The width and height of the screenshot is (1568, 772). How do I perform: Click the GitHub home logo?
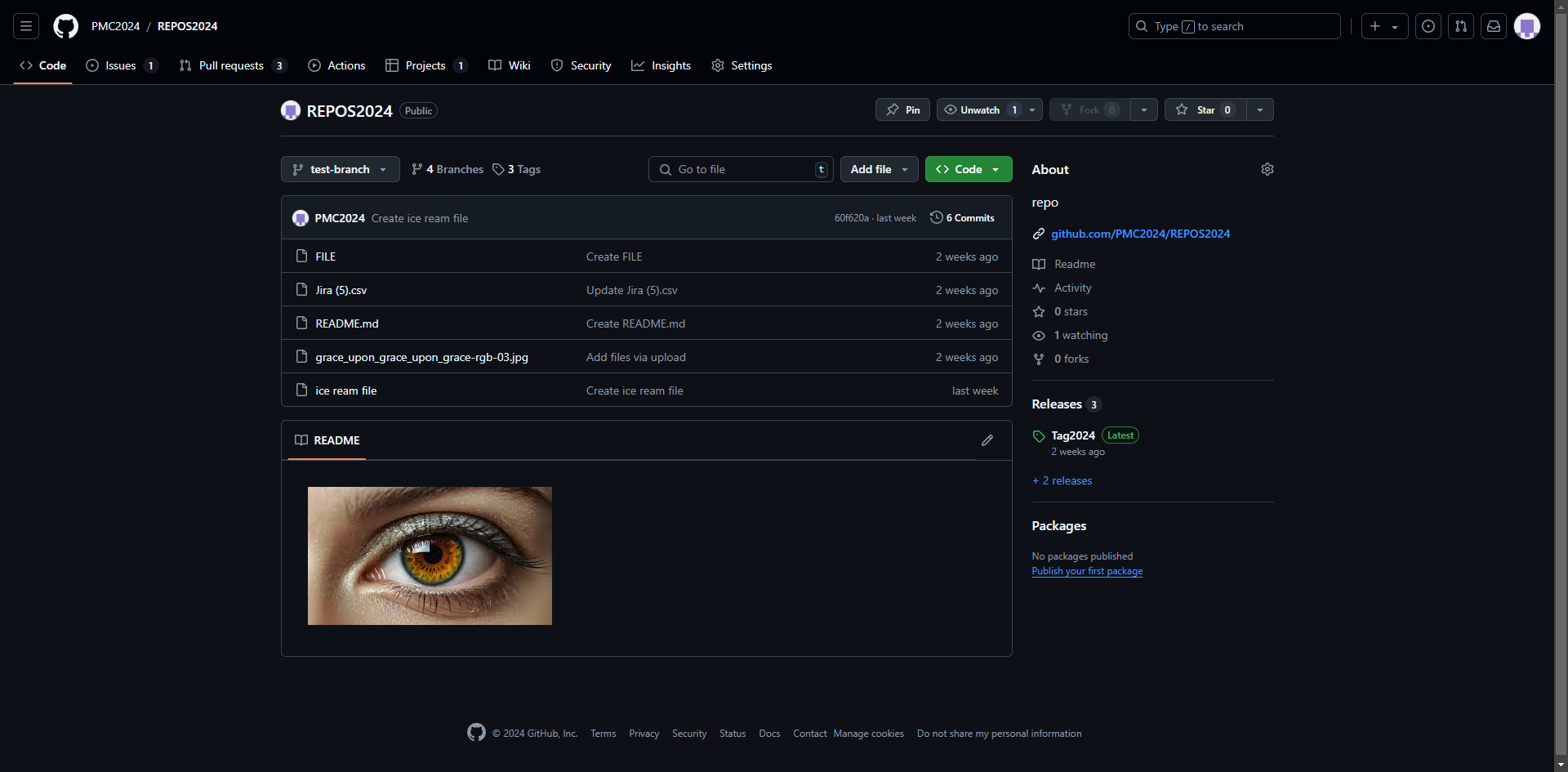[65, 25]
